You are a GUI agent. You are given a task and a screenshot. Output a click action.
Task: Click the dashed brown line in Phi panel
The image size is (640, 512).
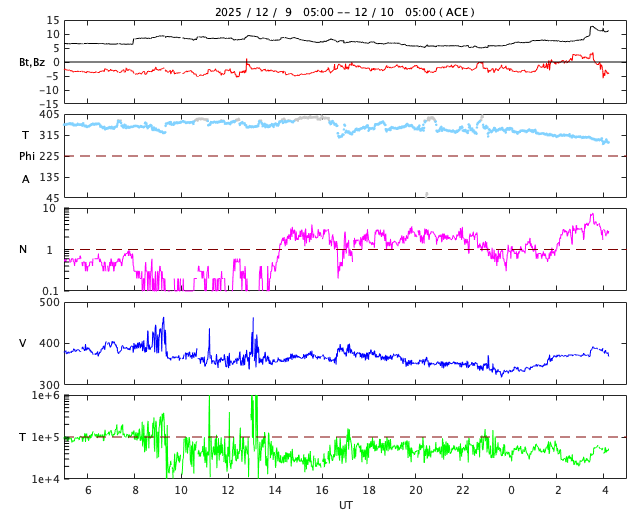click(200, 156)
